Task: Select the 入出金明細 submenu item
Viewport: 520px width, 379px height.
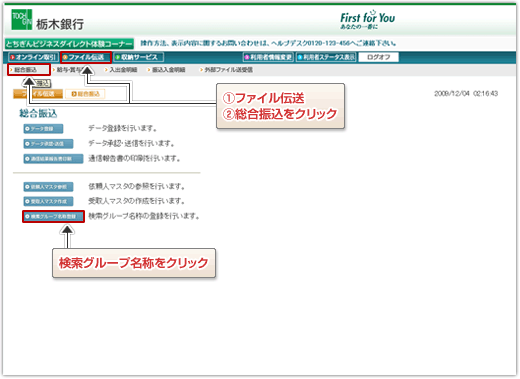Action: 121,70
